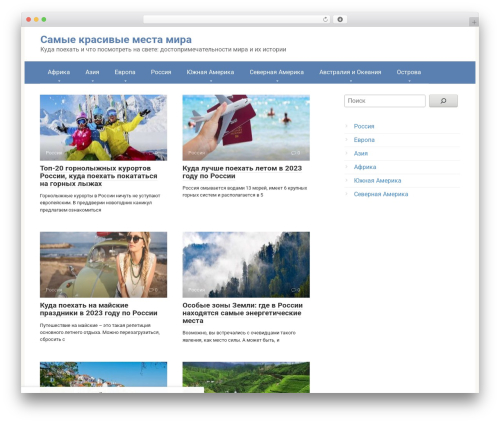Open the Европа menu in the navigation bar
Image resolution: width=500 pixels, height=423 pixels.
125,72
